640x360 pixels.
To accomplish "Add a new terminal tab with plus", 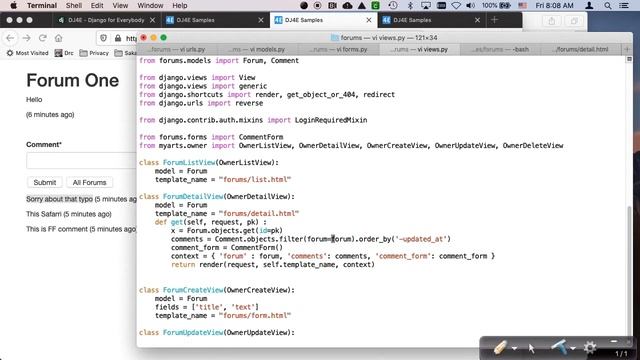I will [x=627, y=49].
